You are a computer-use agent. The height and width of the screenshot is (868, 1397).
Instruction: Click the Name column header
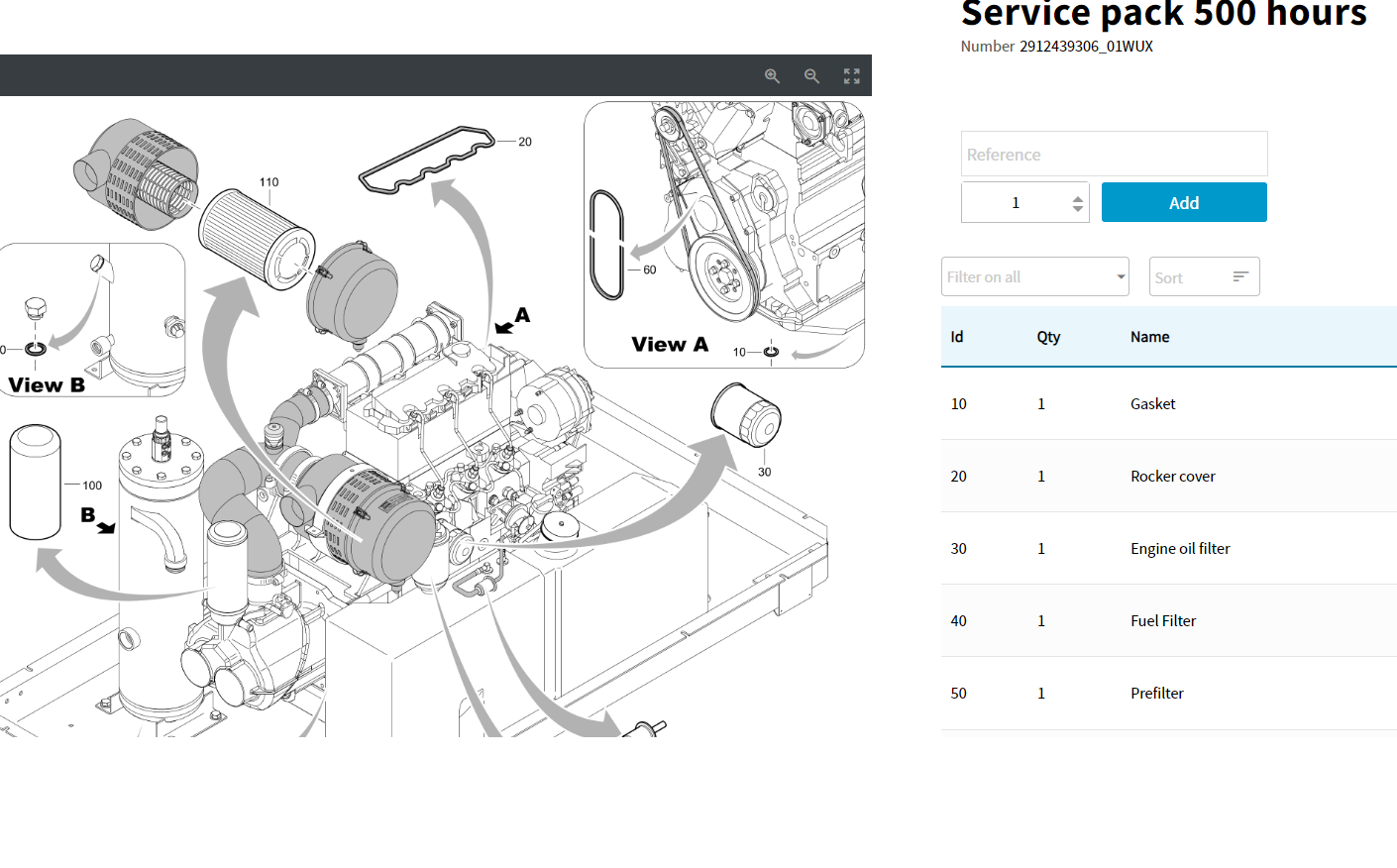pyautogui.click(x=1149, y=337)
